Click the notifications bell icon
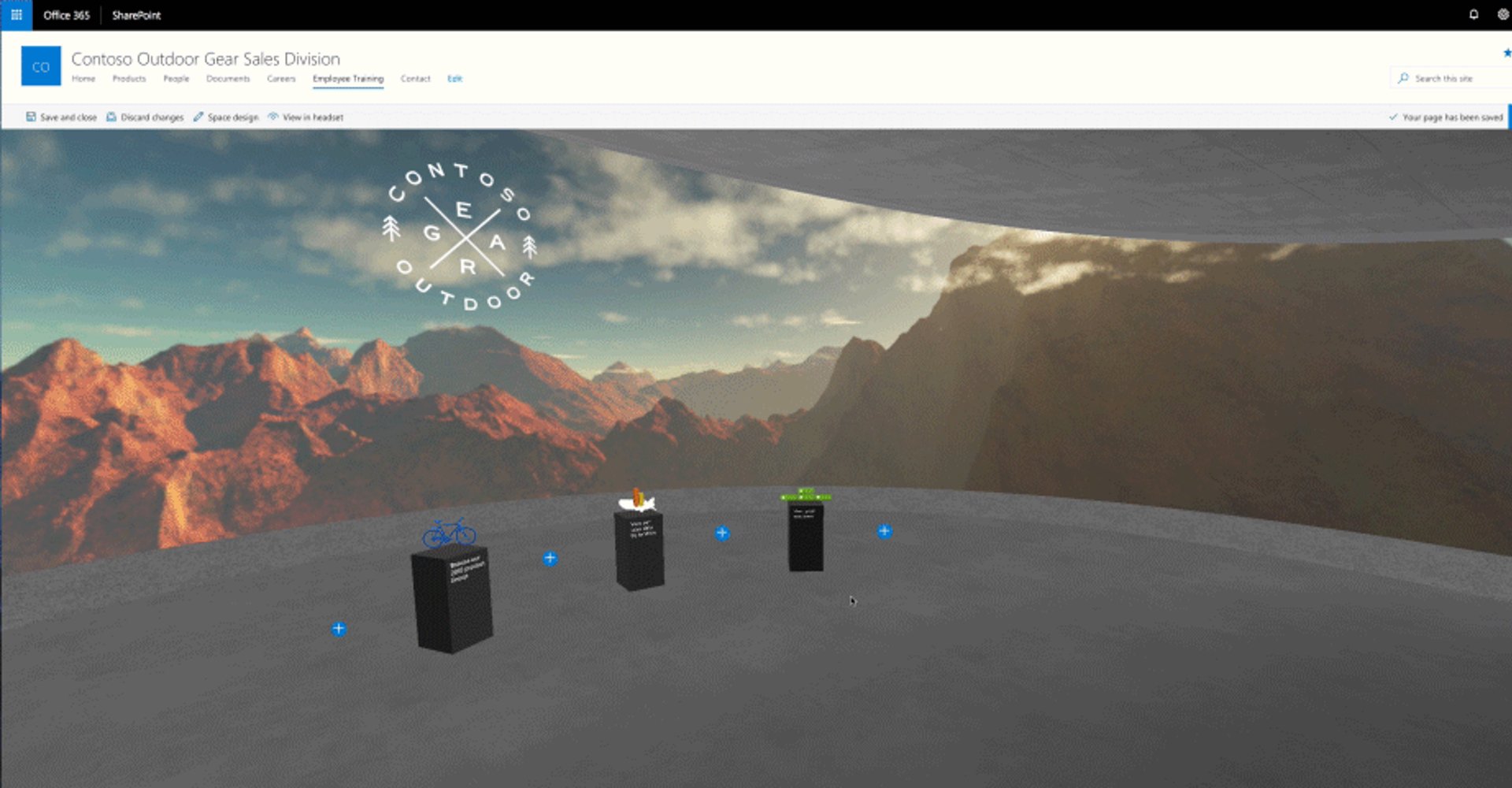The image size is (1512, 788). click(1473, 14)
